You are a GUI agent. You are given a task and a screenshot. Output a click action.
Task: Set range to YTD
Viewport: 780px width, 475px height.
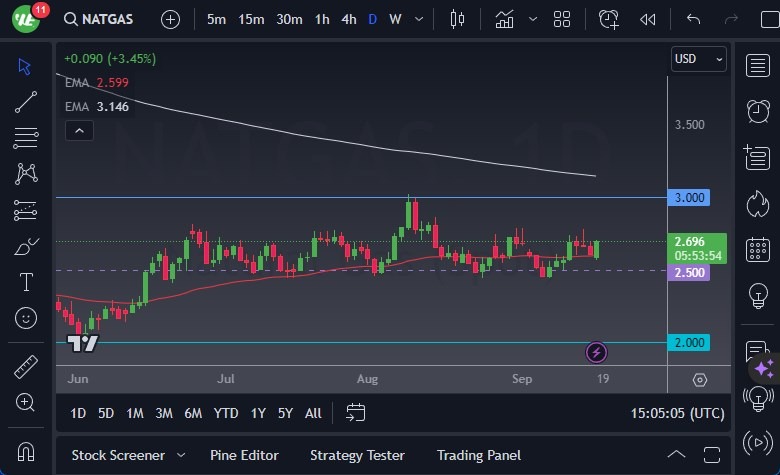coord(226,413)
